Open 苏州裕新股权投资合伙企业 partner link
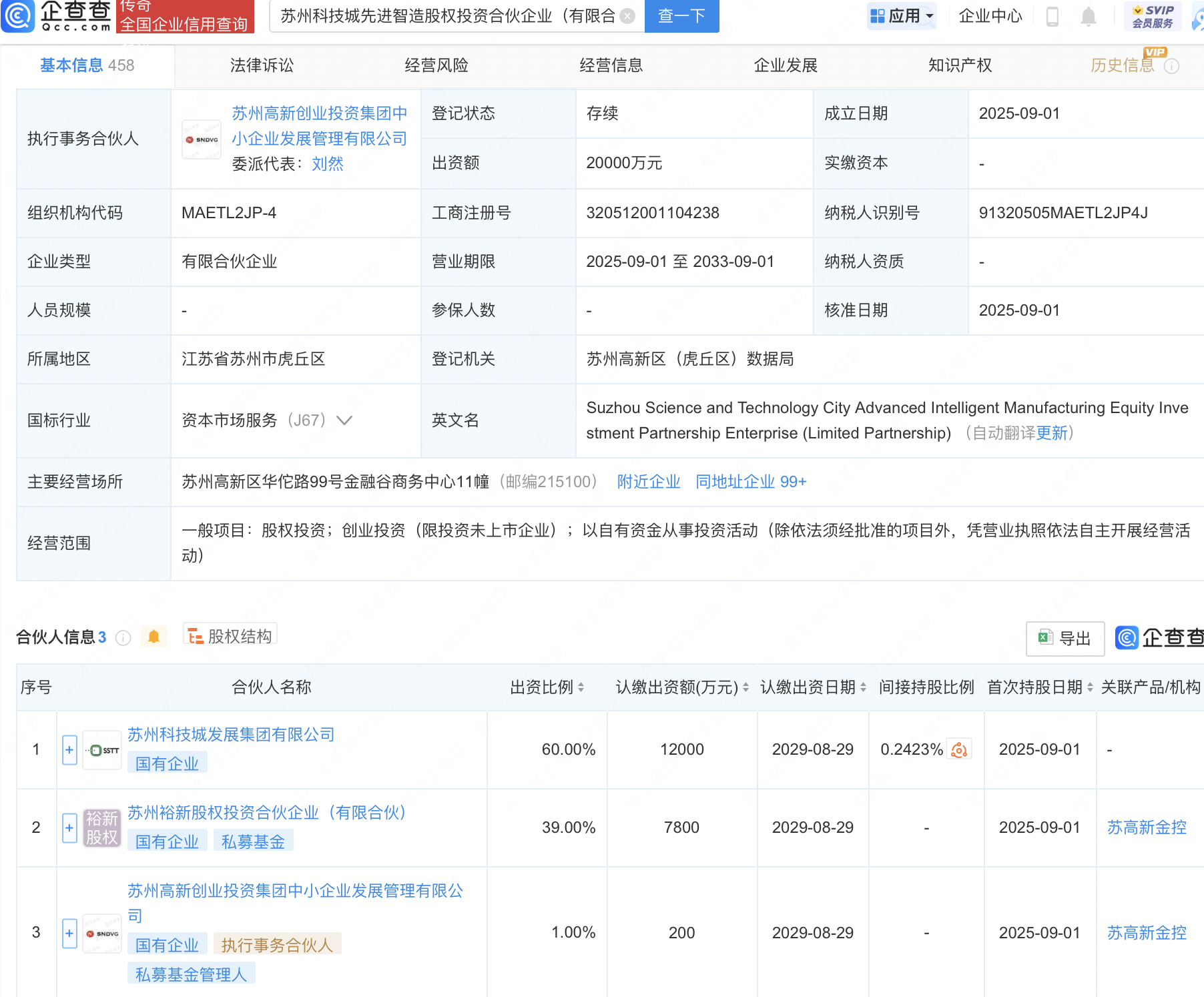 click(x=267, y=813)
